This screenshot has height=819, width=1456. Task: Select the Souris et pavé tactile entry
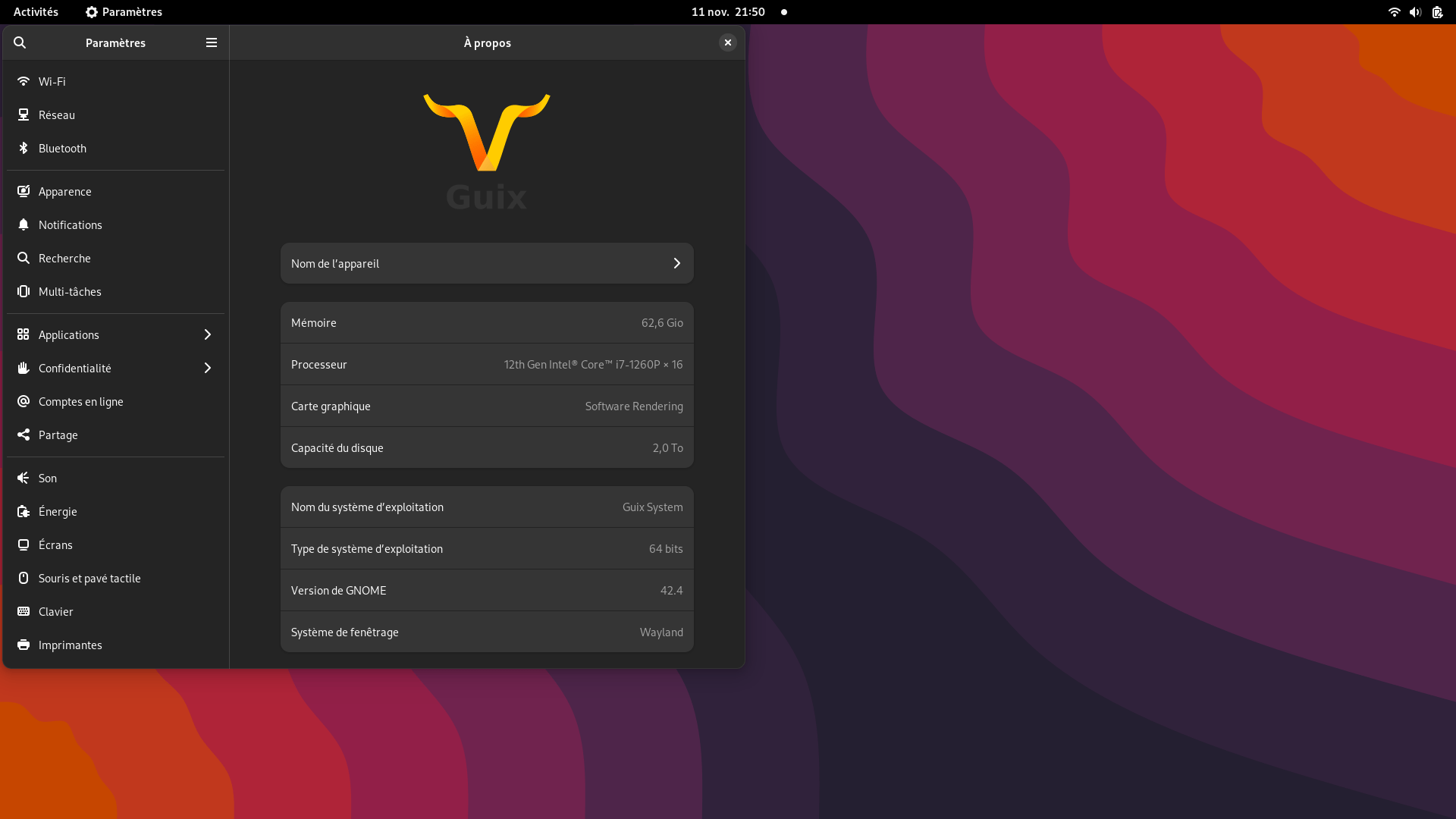89,578
